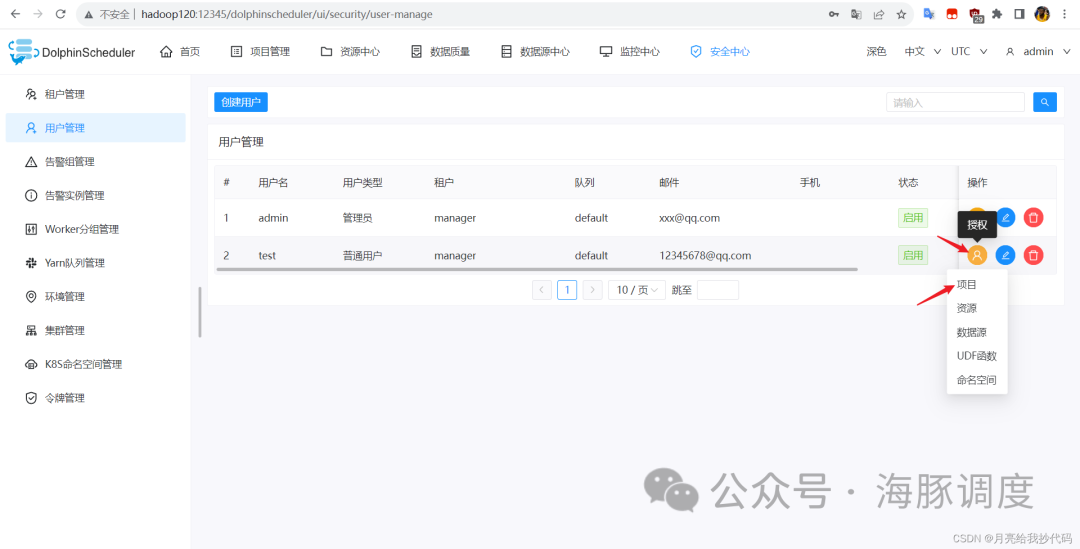Screen dimensions: 1080x549
Task: Open the 10 / 页 page size dropdown
Action: pos(637,290)
